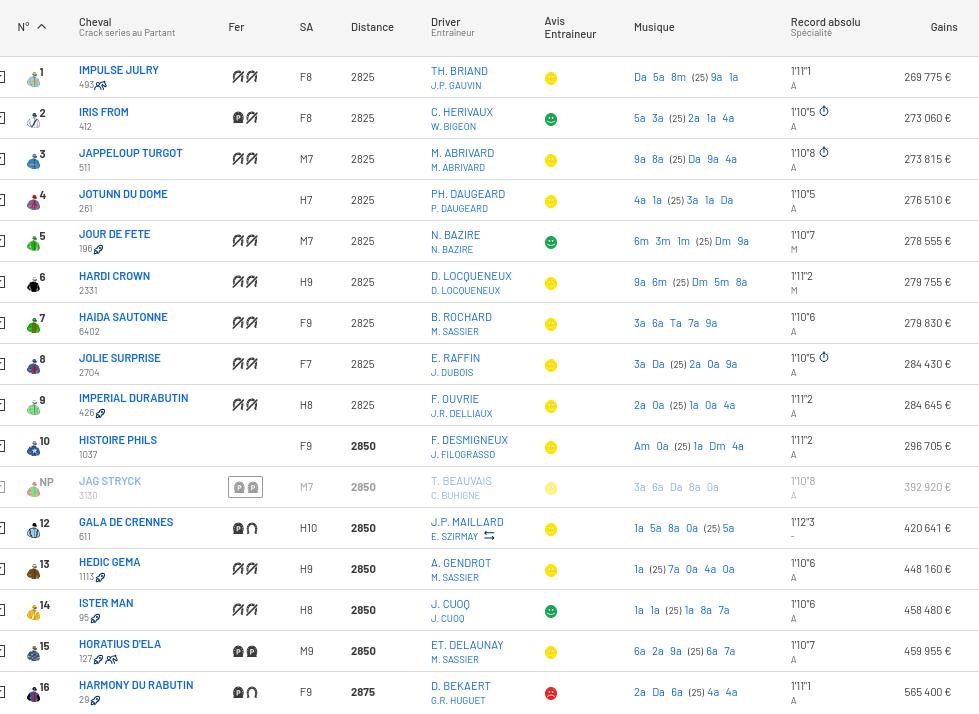Click trainer J.R. DELLIAUX's name
Viewport: 979px width, 714px height.
click(x=461, y=413)
